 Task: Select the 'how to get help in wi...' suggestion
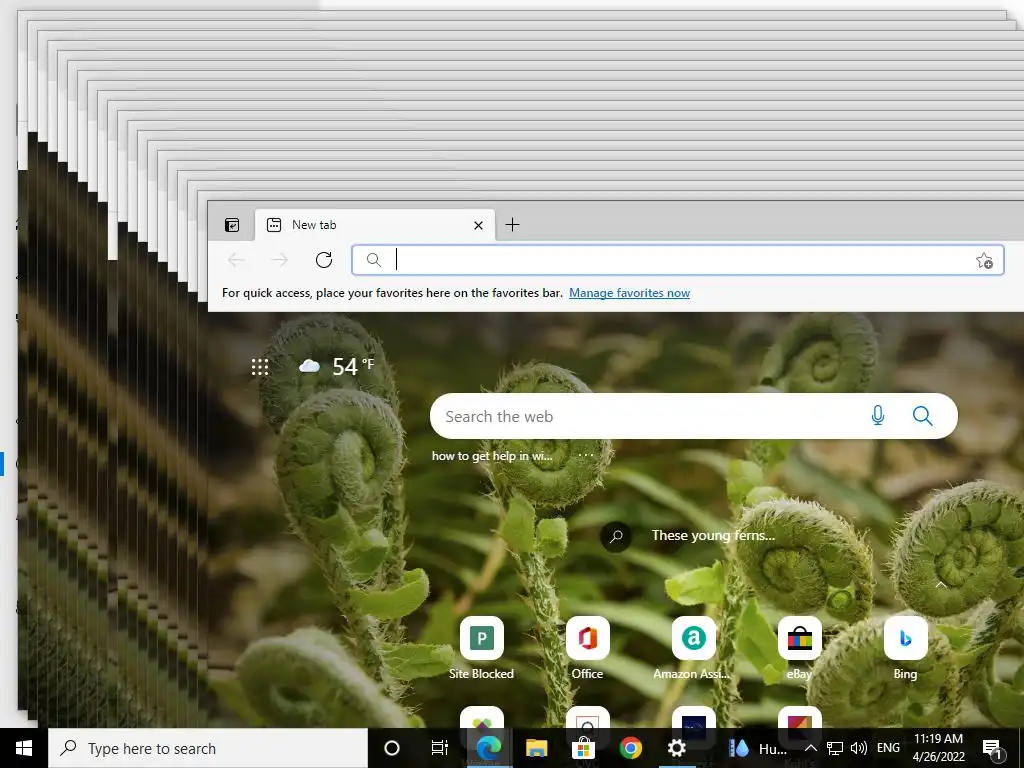pos(492,456)
